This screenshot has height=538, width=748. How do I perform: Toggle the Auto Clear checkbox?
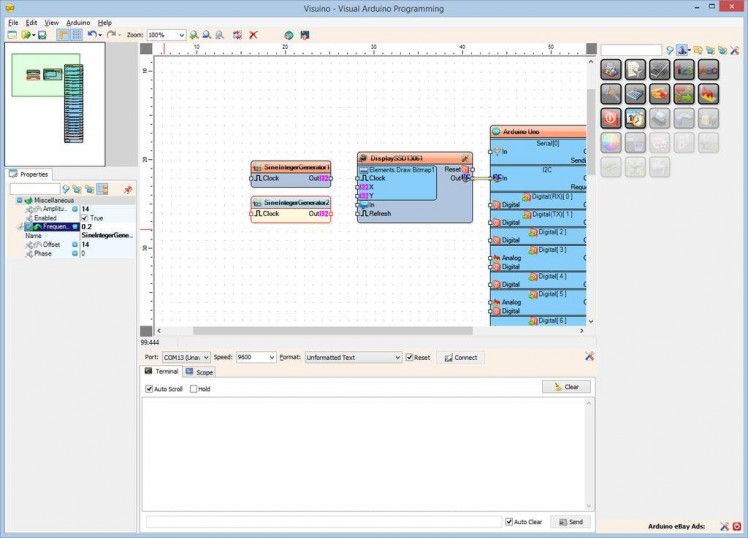pyautogui.click(x=509, y=522)
